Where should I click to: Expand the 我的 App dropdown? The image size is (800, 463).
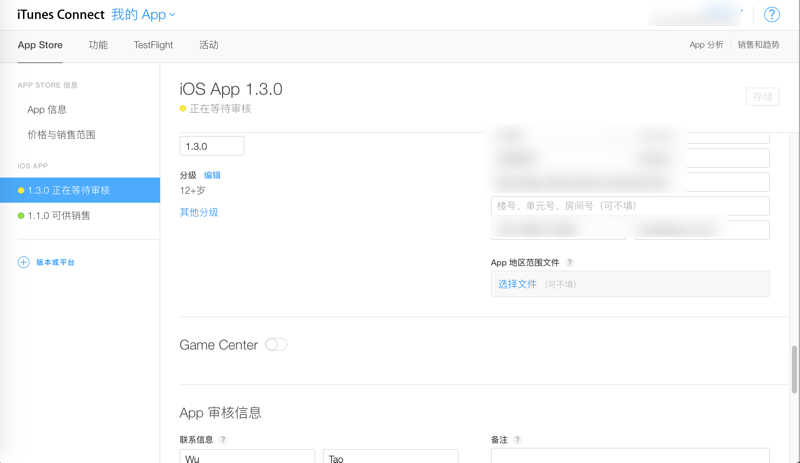coord(143,15)
